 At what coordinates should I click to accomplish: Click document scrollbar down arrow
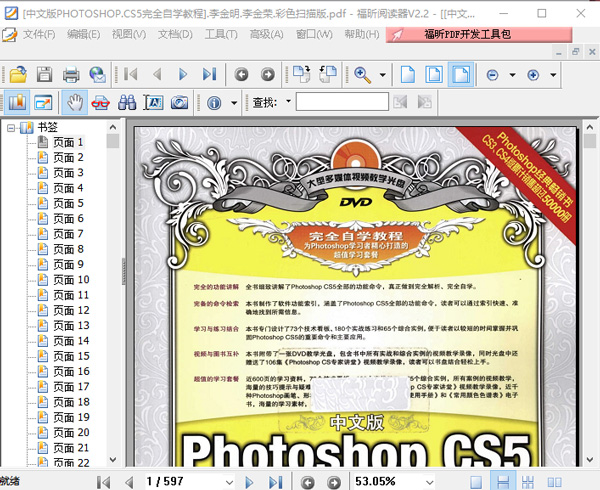point(590,459)
